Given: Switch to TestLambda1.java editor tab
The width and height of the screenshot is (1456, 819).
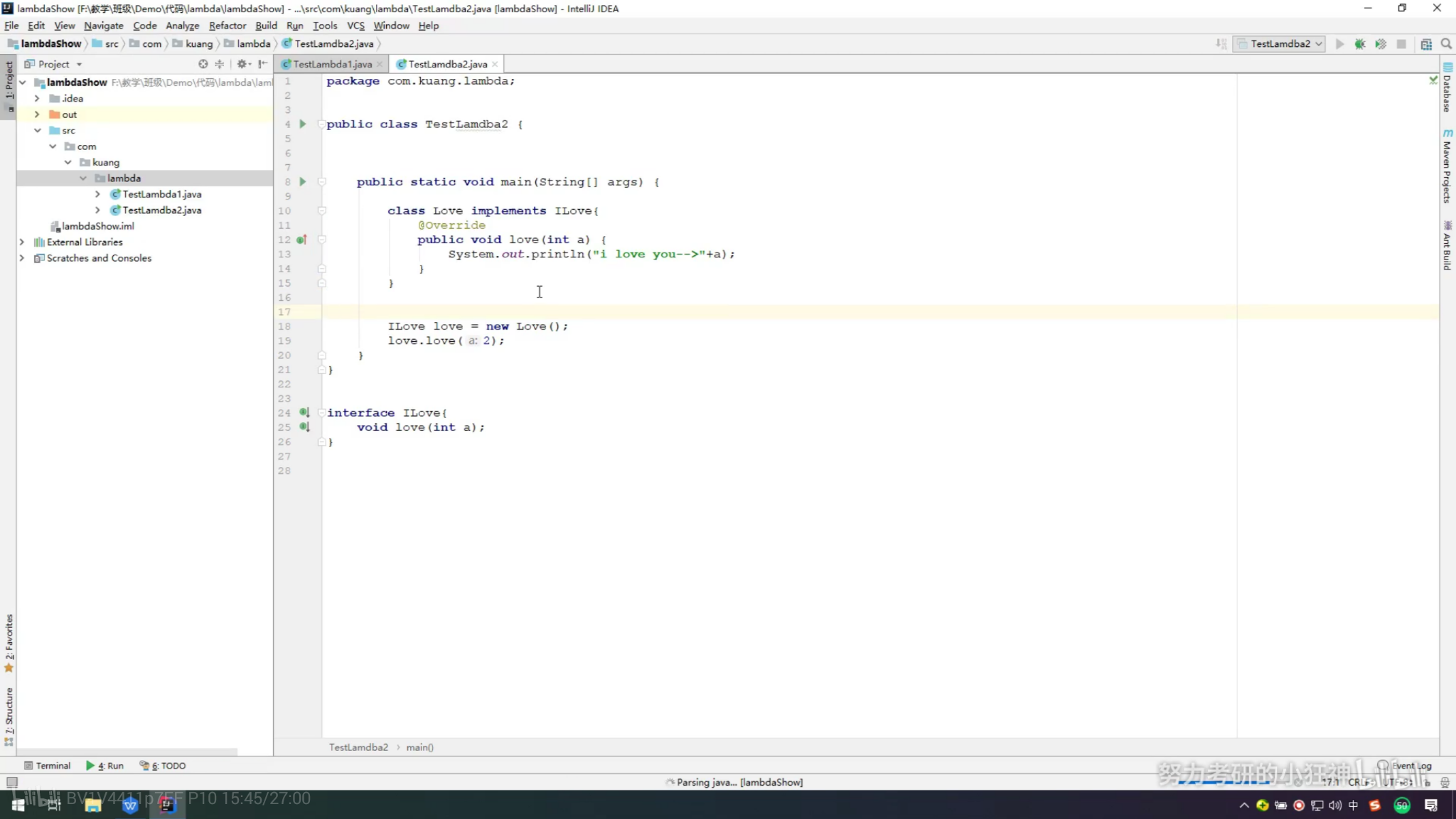Looking at the screenshot, I should click(x=332, y=64).
